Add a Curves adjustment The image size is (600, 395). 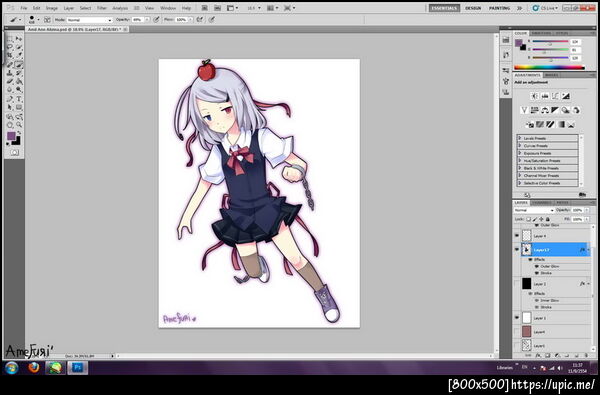coord(555,96)
